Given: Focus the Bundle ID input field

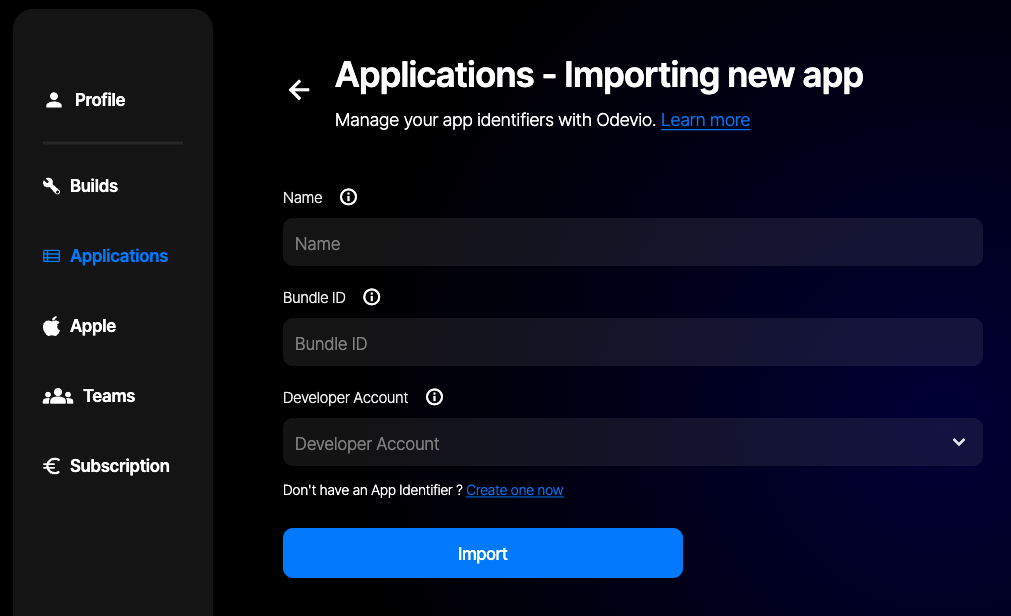Looking at the screenshot, I should pos(632,343).
